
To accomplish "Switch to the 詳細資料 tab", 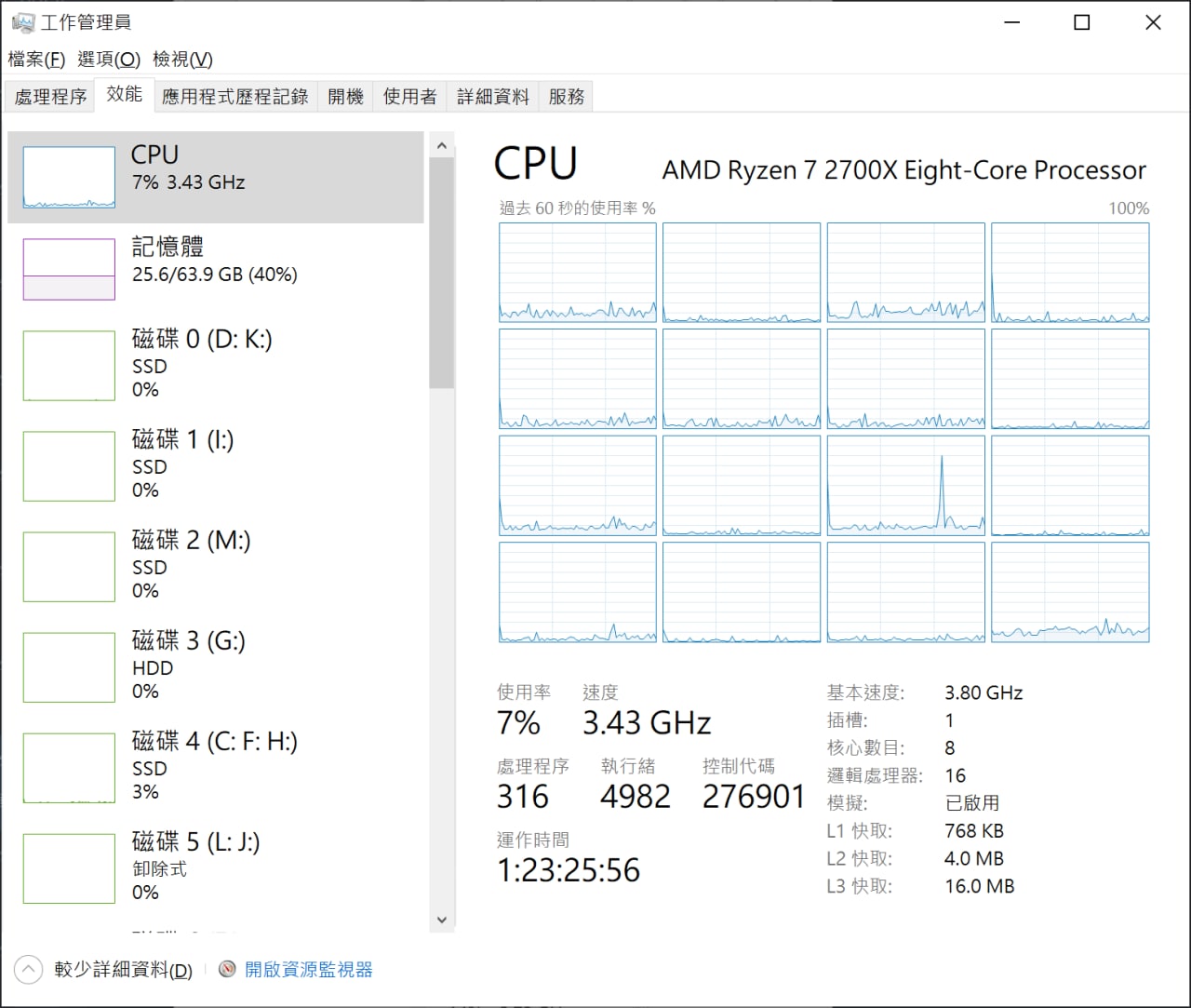I will 493,97.
